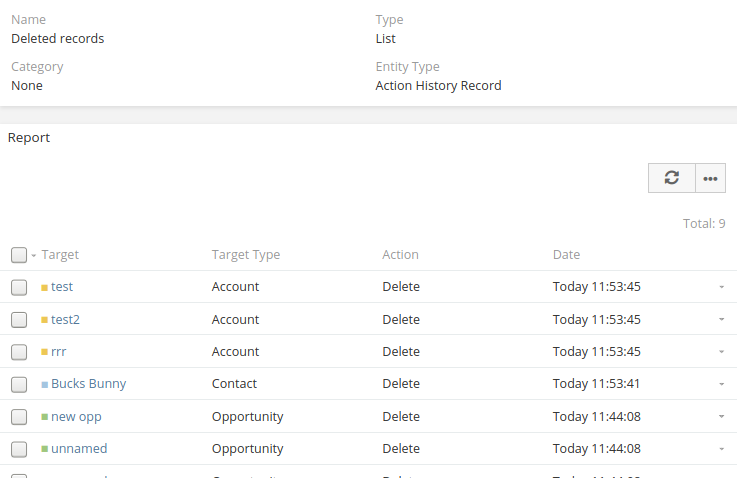Click the green marker beside new opp
This screenshot has height=478, width=737.
44,417
